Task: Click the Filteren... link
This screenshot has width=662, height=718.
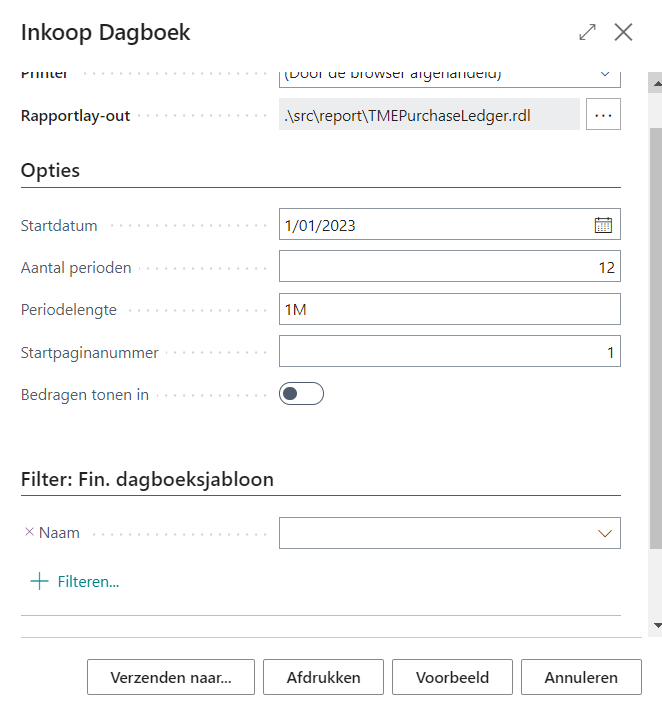Action: tap(88, 581)
